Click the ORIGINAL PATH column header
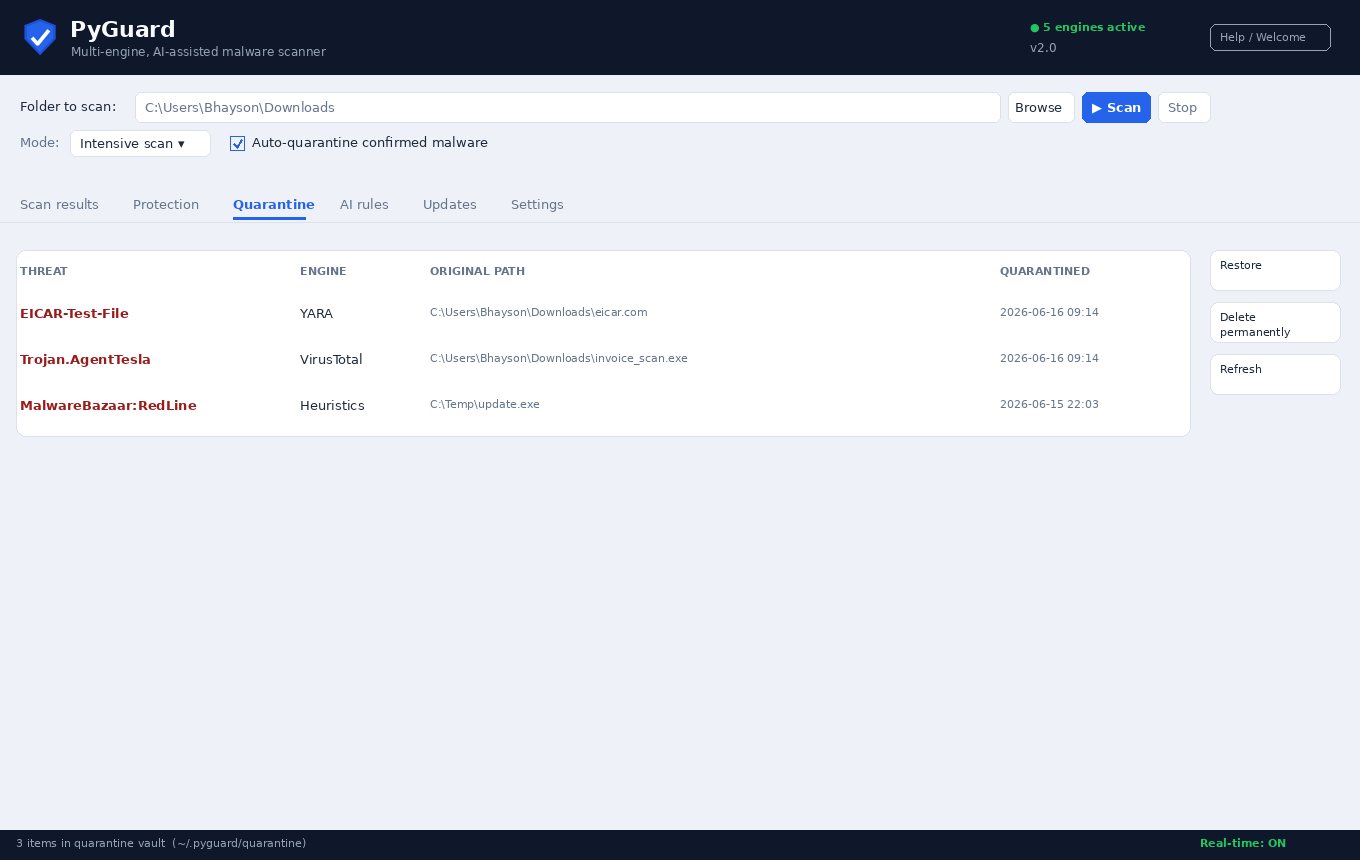This screenshot has width=1360, height=860. point(477,271)
